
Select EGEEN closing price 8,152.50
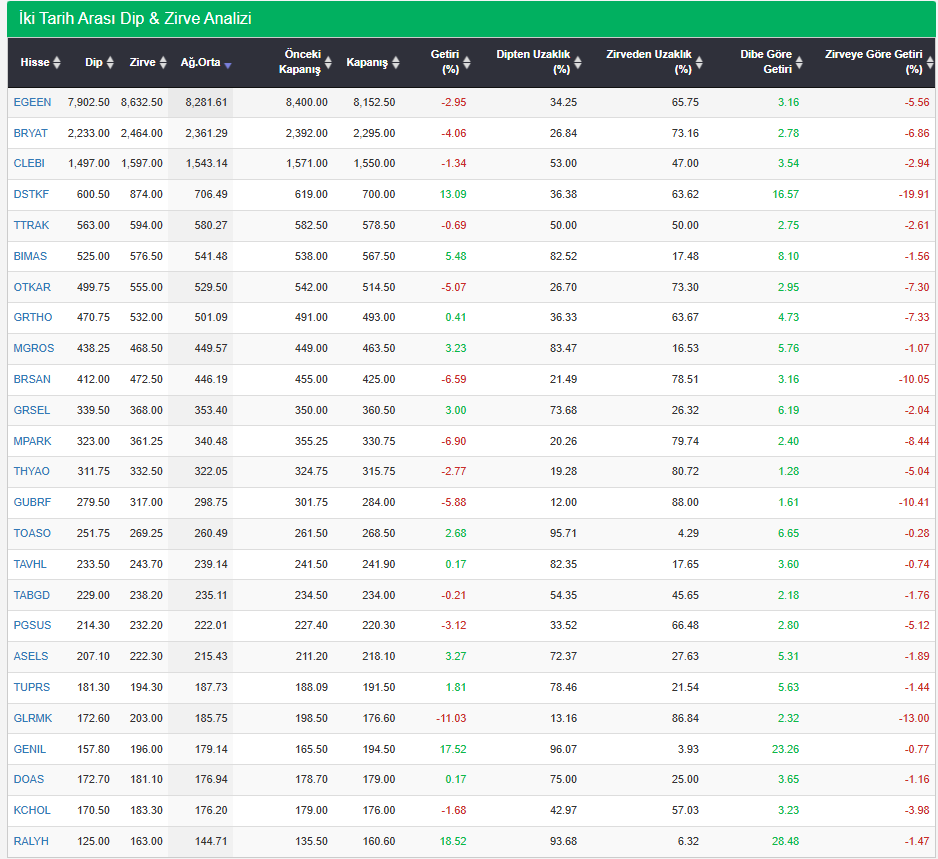coord(374,102)
